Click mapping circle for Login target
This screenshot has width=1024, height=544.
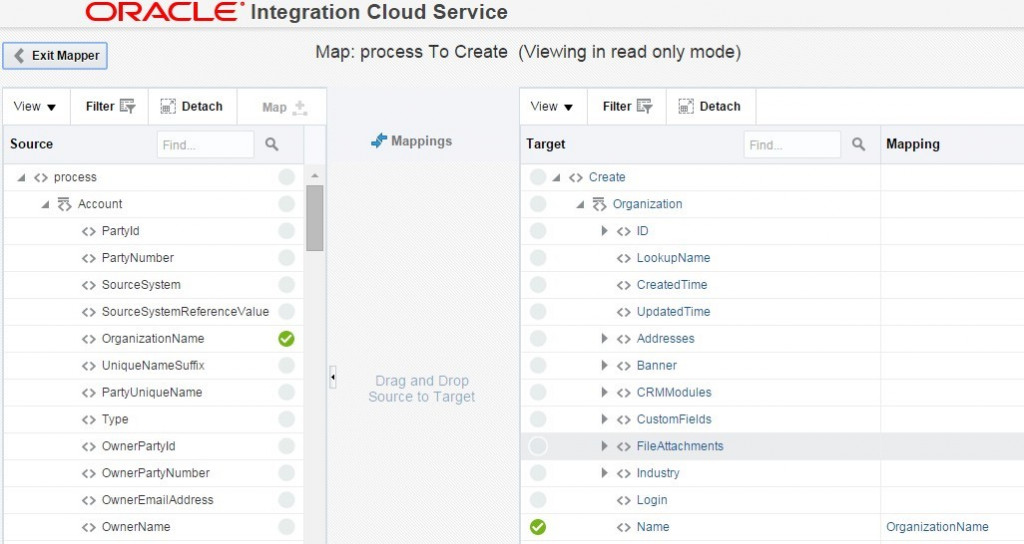click(537, 500)
